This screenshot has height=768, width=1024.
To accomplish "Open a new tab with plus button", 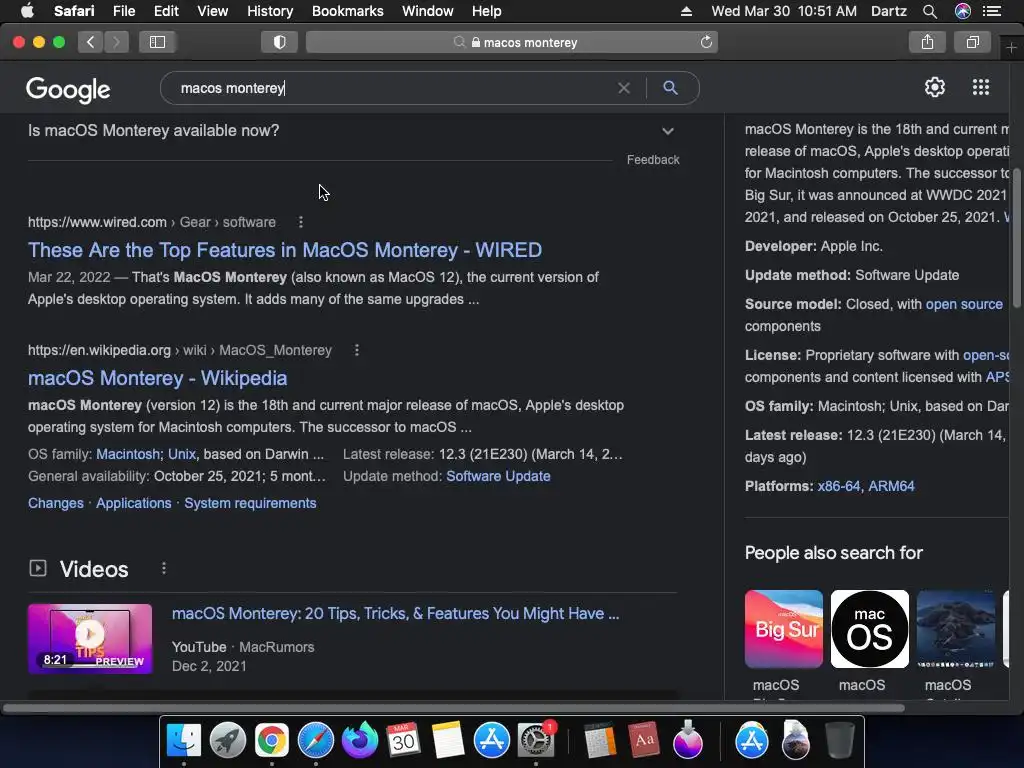I will 1011,48.
